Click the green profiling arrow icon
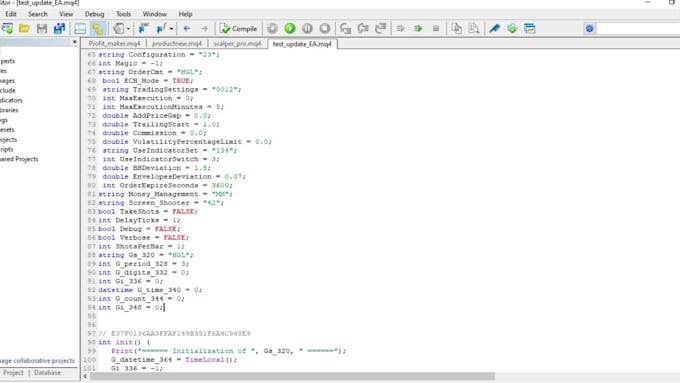Screen dimensions: 680x383 418,29
